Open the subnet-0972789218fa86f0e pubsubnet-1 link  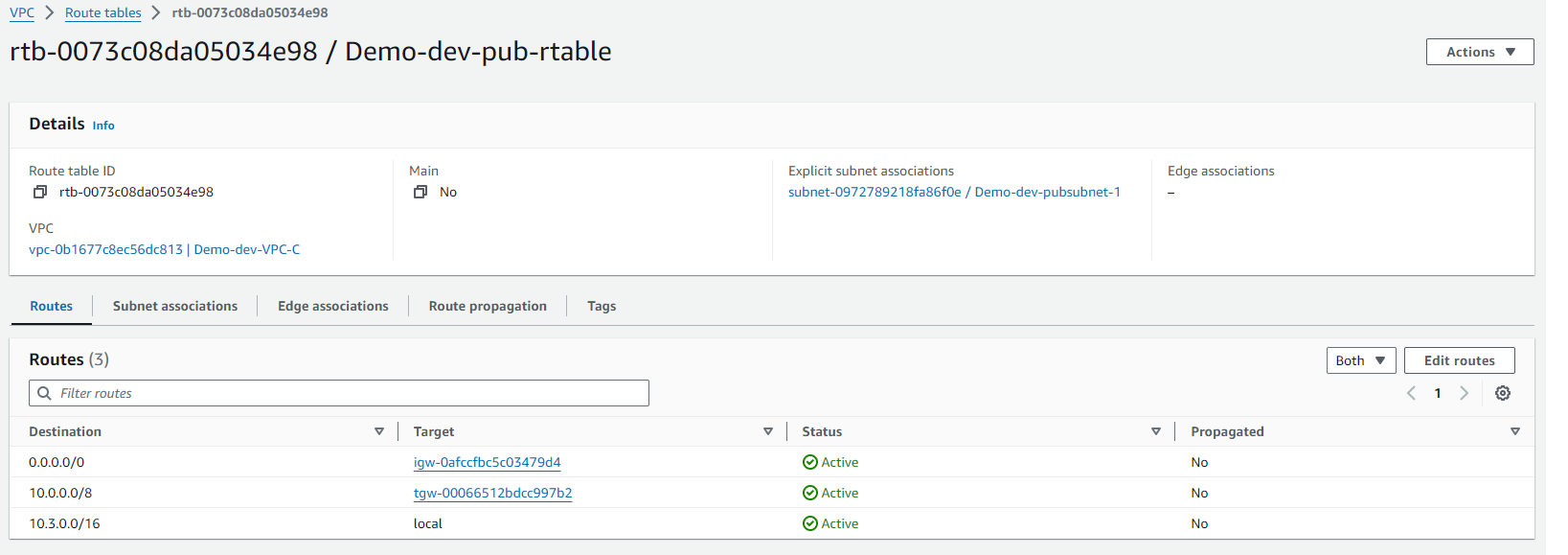click(954, 192)
